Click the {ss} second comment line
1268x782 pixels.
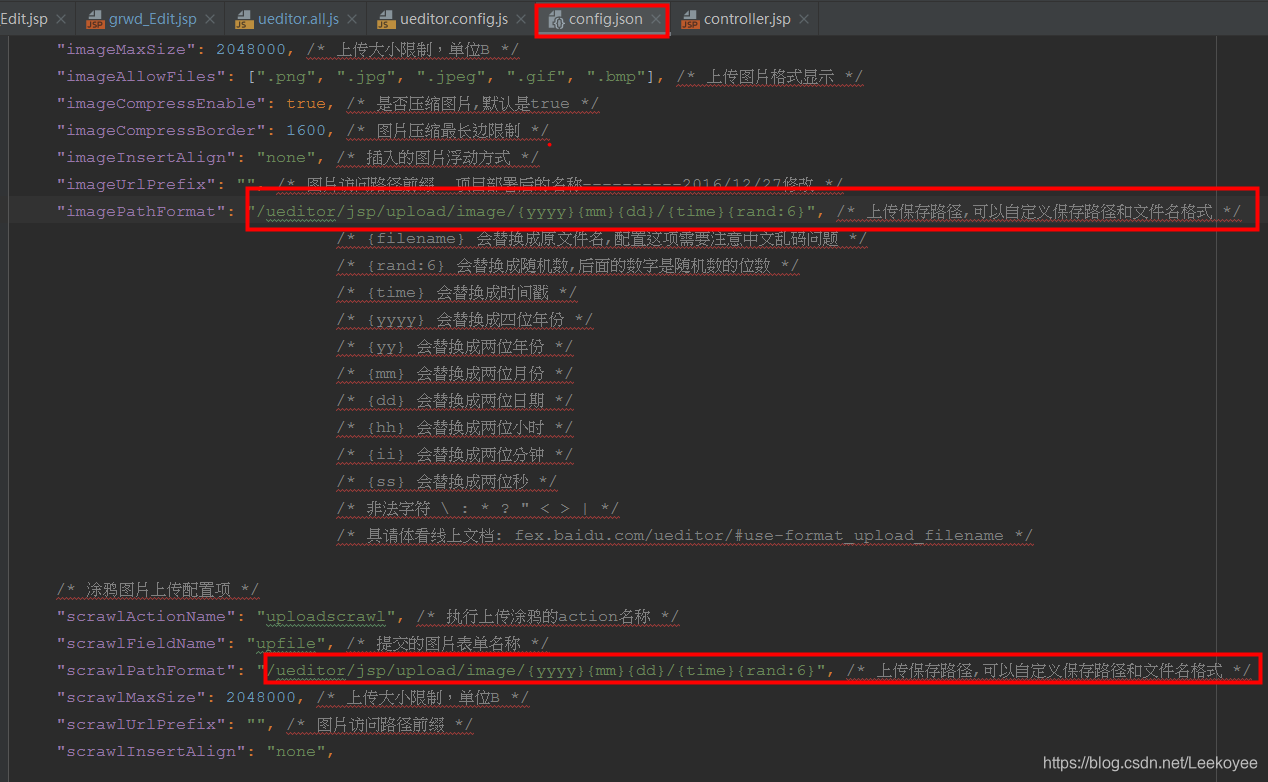click(x=446, y=482)
